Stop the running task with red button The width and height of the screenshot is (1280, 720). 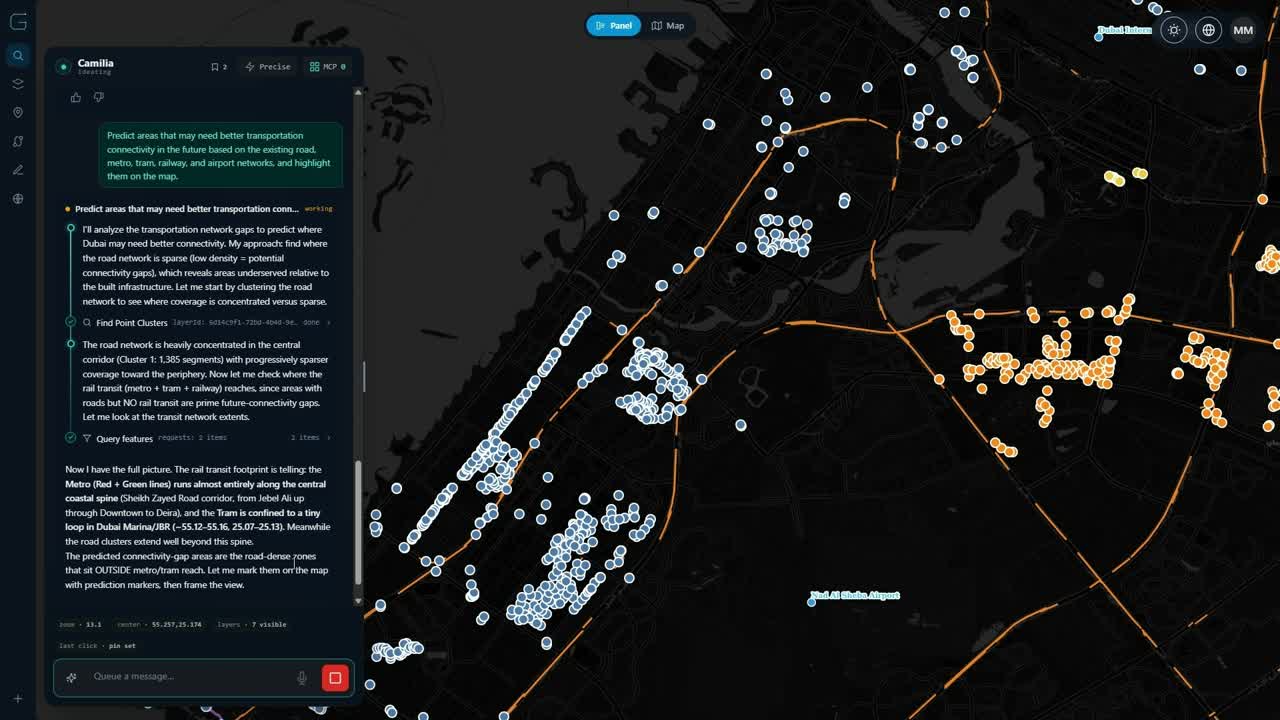[x=335, y=678]
